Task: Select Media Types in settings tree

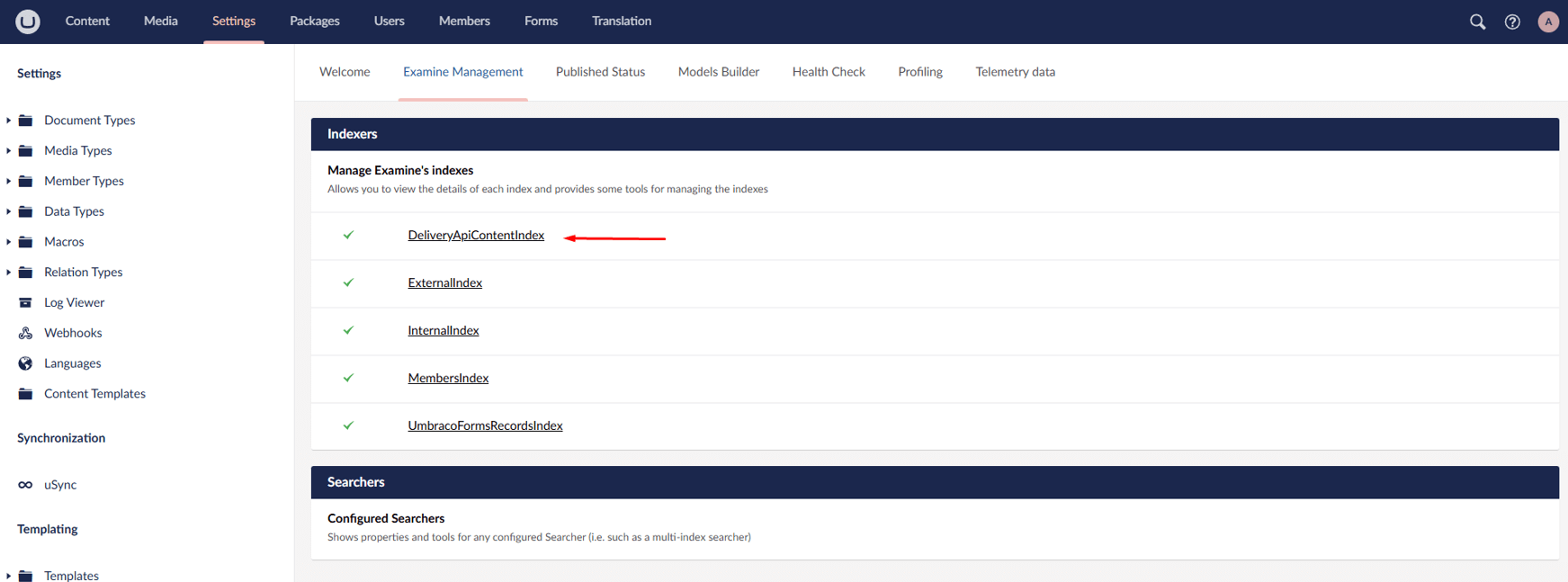Action: 78,151
